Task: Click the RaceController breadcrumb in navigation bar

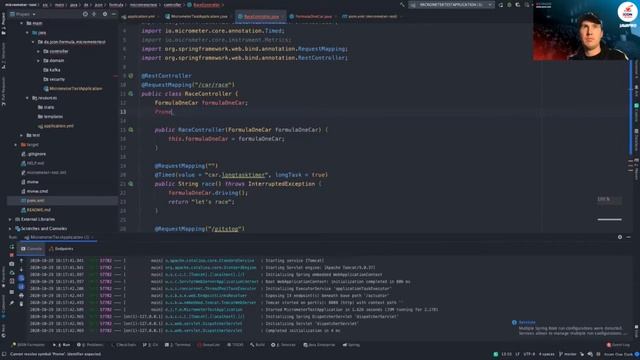Action: [206, 5]
